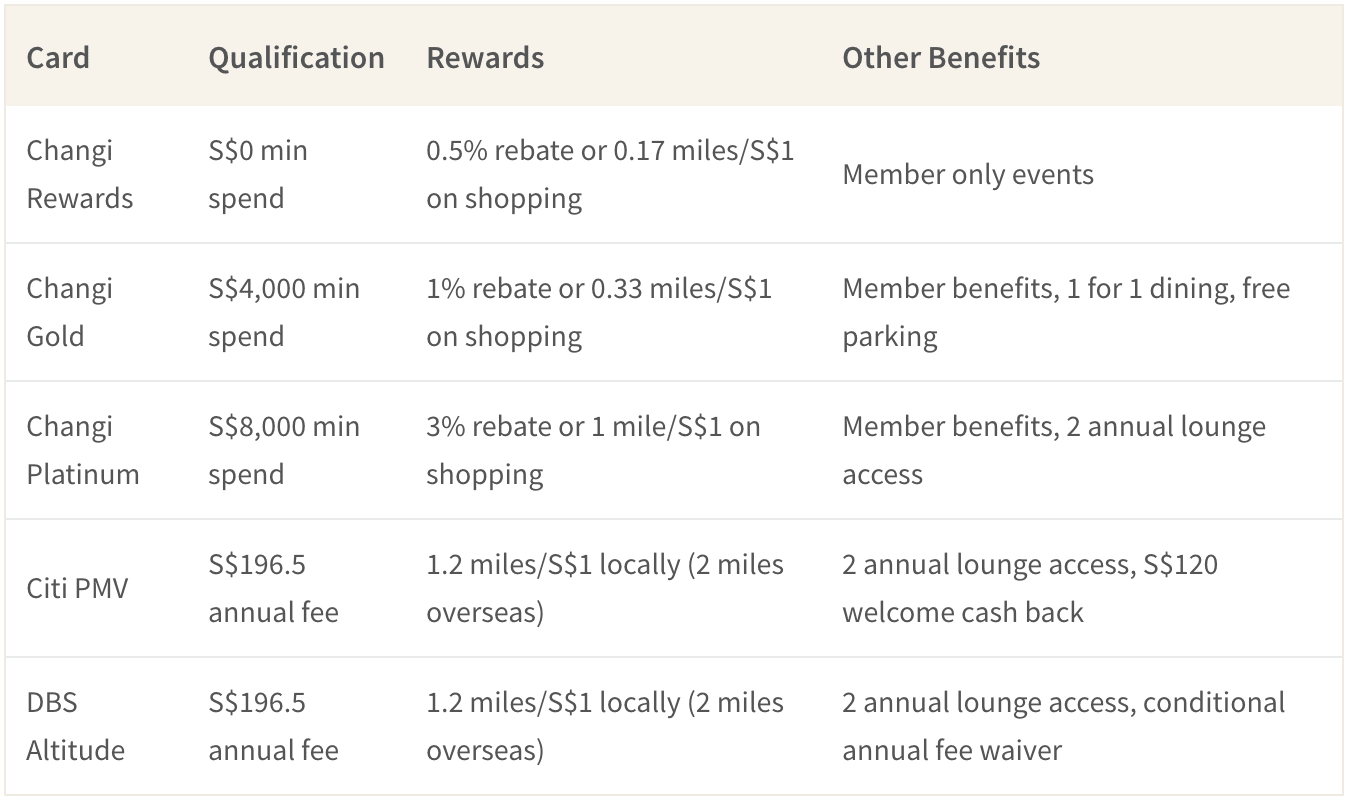Image resolution: width=1346 pixels, height=800 pixels.
Task: Click the S$0 min spend cell
Action: click(258, 174)
